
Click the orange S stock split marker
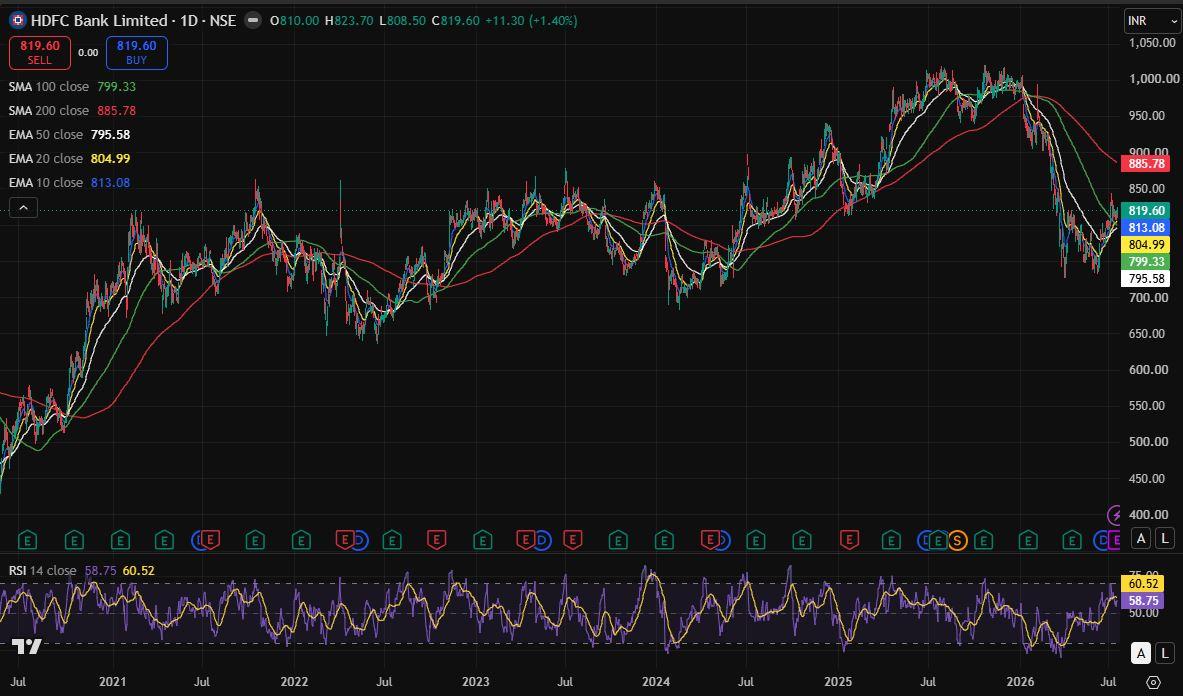coord(957,540)
